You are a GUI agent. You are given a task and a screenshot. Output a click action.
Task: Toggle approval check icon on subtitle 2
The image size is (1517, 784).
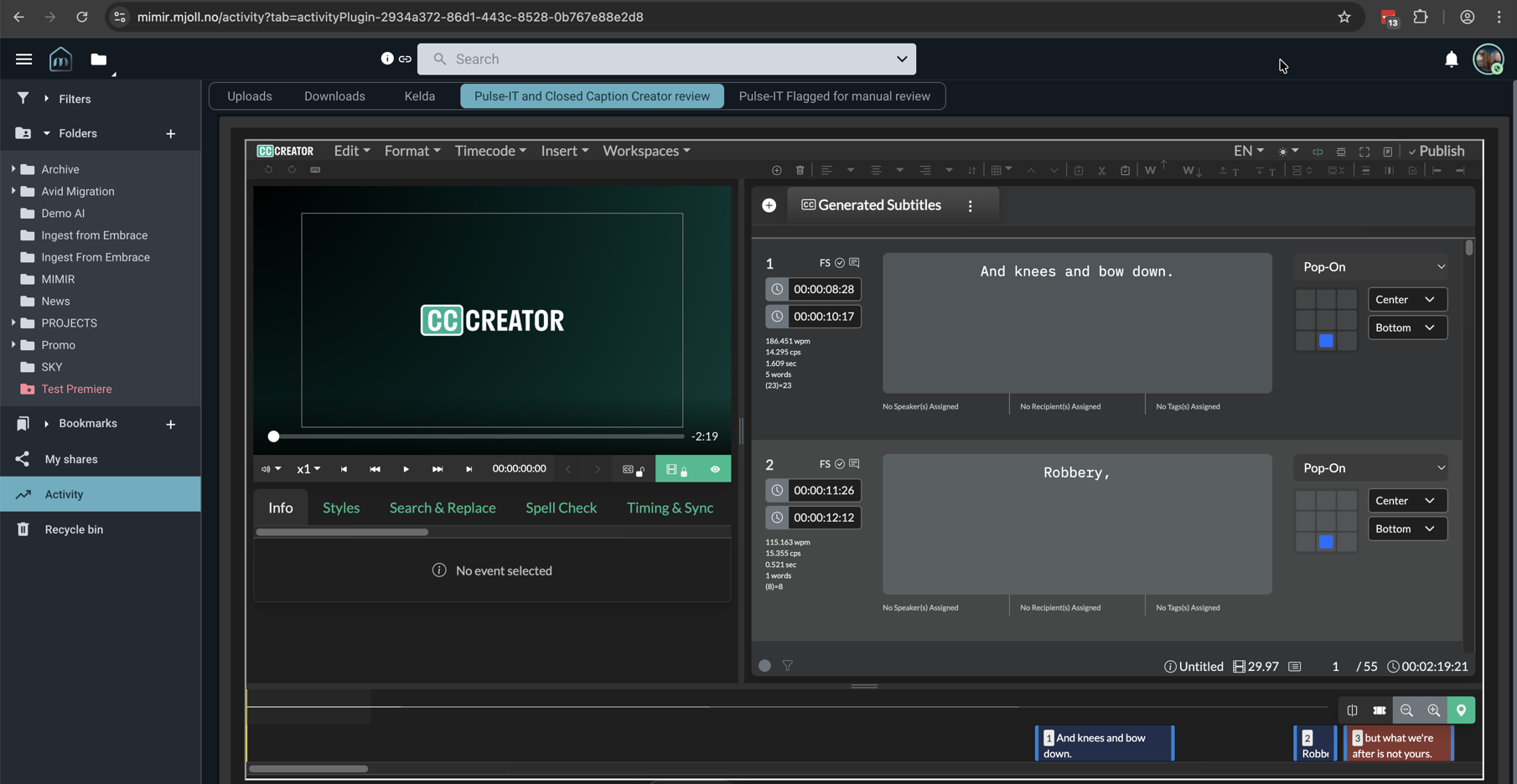click(839, 464)
